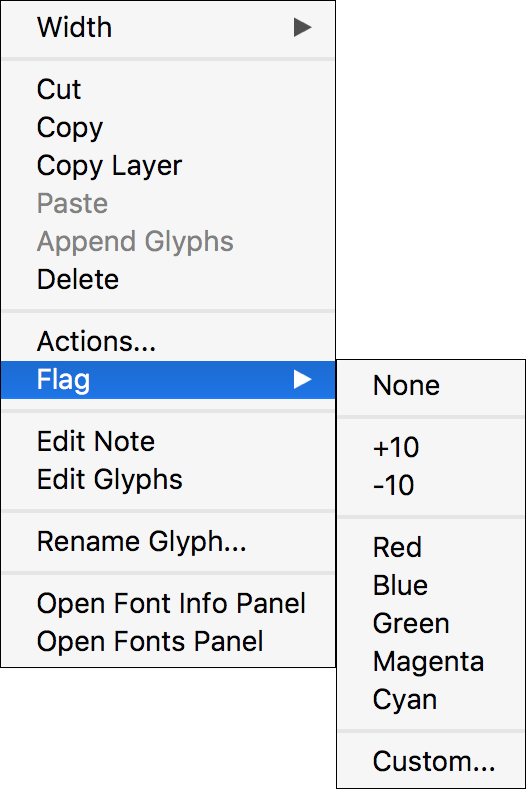Choose the Copy menu item
The width and height of the screenshot is (526, 789).
click(168, 128)
